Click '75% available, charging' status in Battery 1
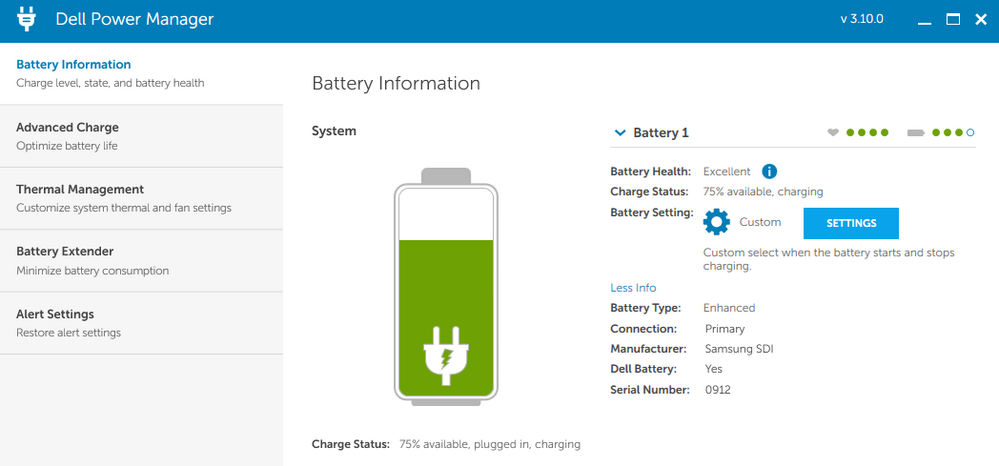999x466 pixels. click(763, 191)
